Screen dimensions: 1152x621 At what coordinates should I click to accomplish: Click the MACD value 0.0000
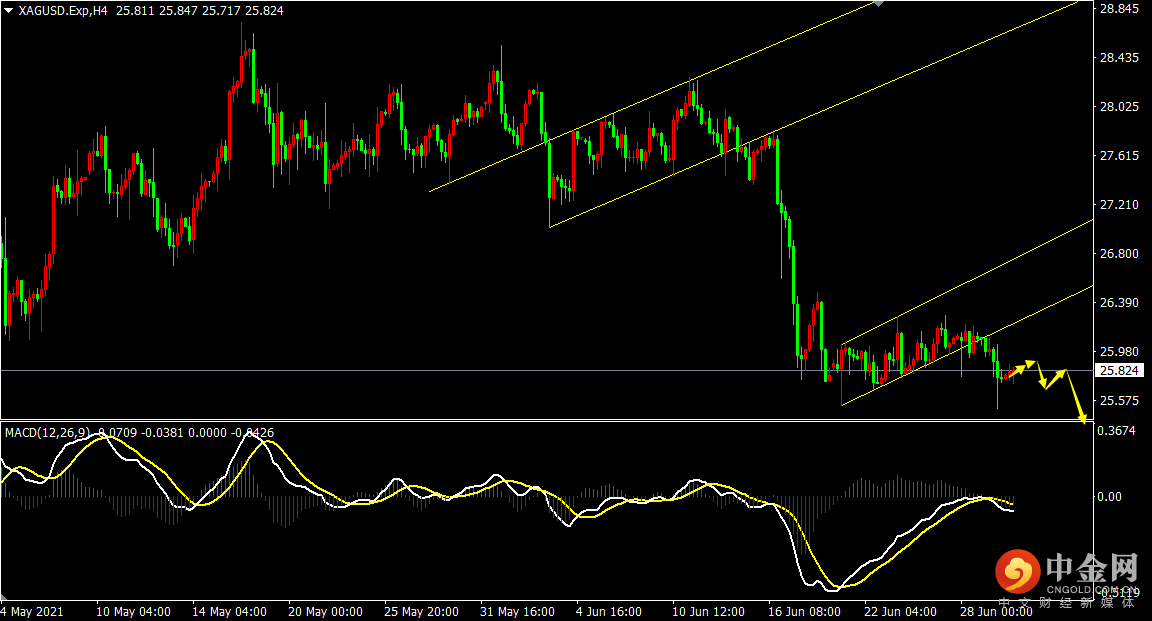[207, 433]
